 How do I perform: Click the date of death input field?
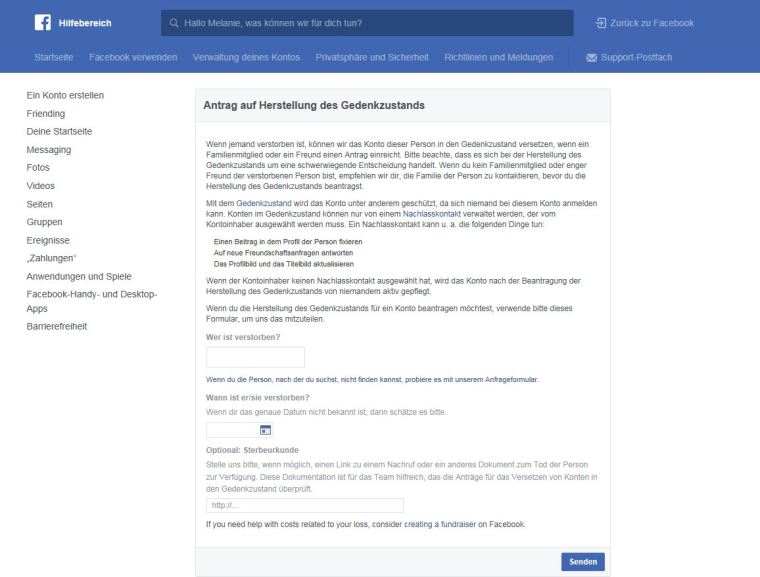233,430
